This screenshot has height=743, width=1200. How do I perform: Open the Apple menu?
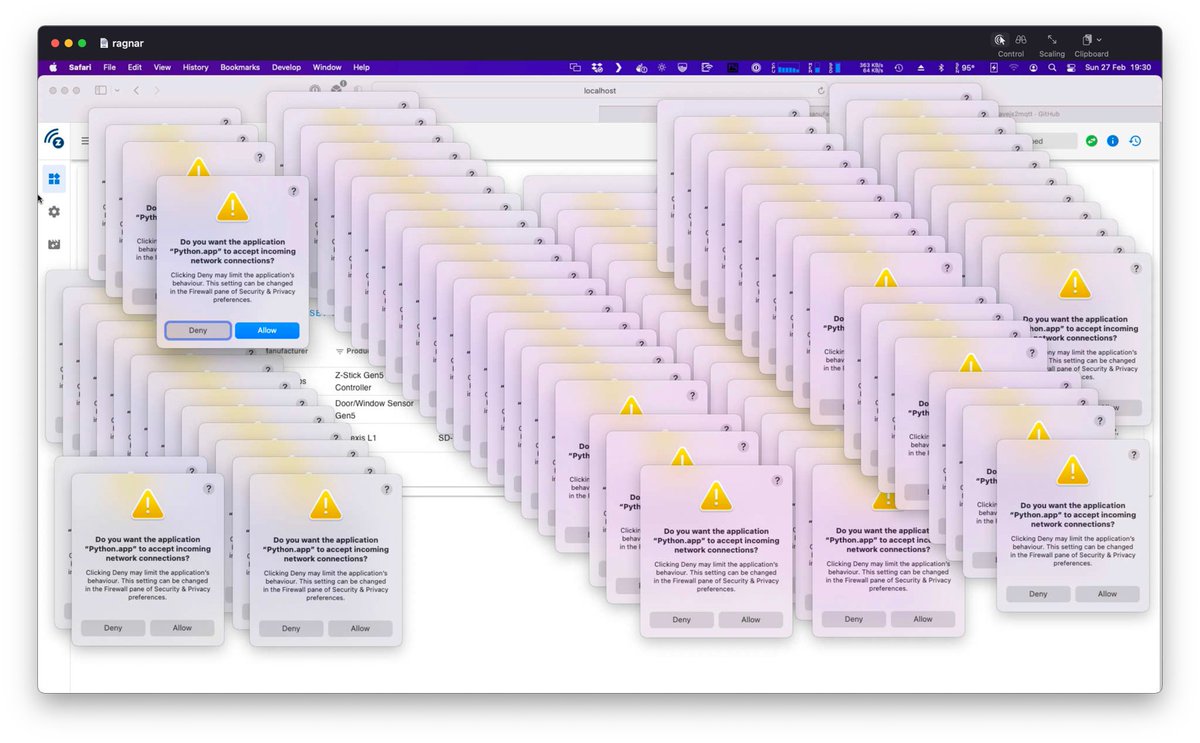coord(55,67)
